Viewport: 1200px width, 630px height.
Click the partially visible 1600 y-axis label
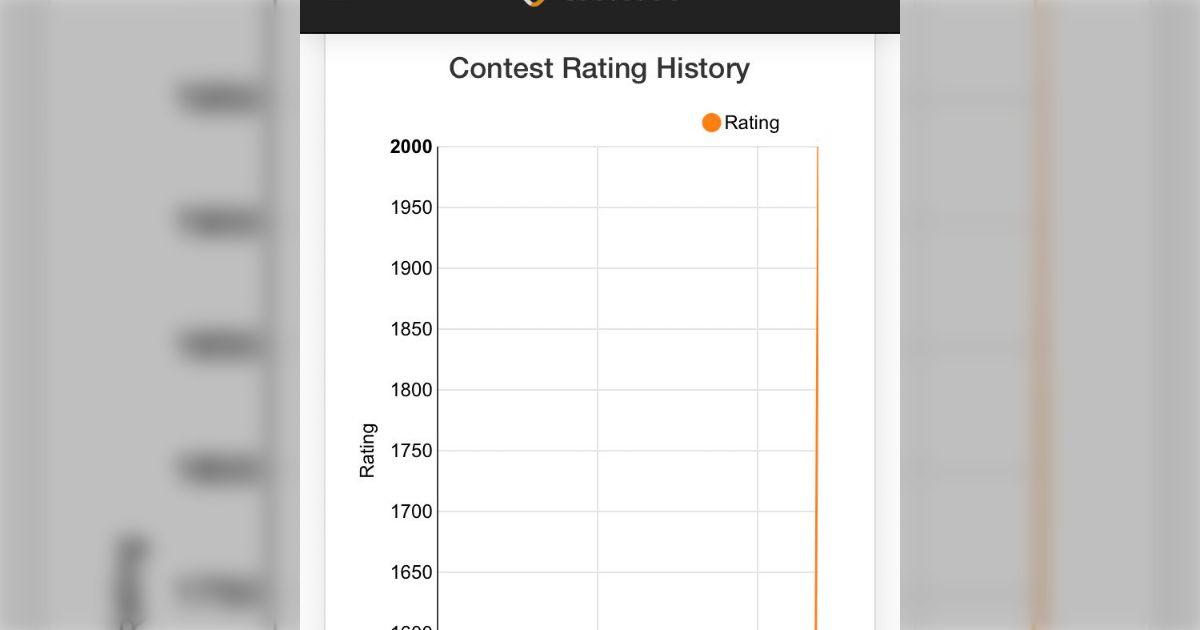click(x=411, y=626)
